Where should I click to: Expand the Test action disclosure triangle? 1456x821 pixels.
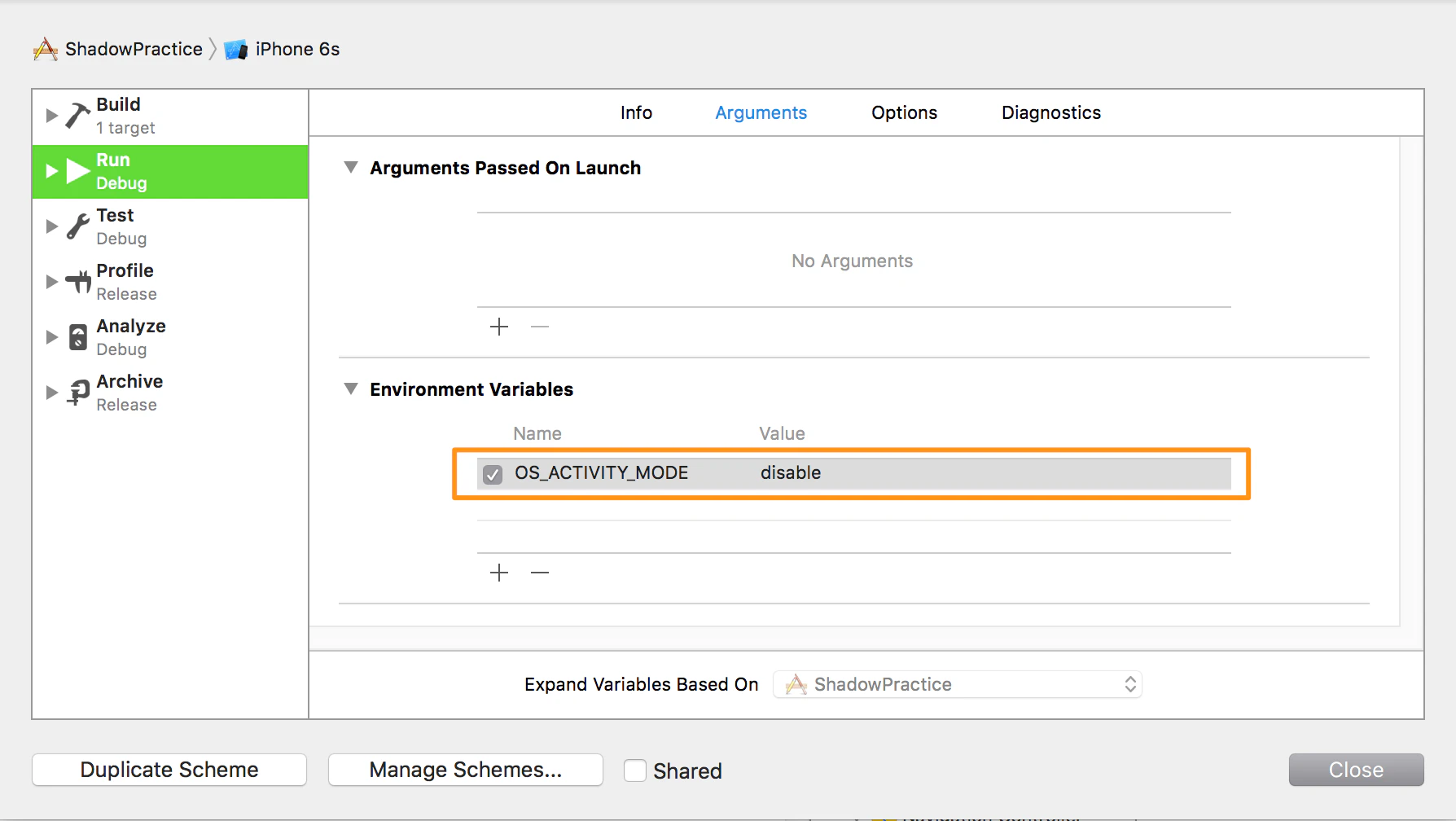[x=51, y=226]
